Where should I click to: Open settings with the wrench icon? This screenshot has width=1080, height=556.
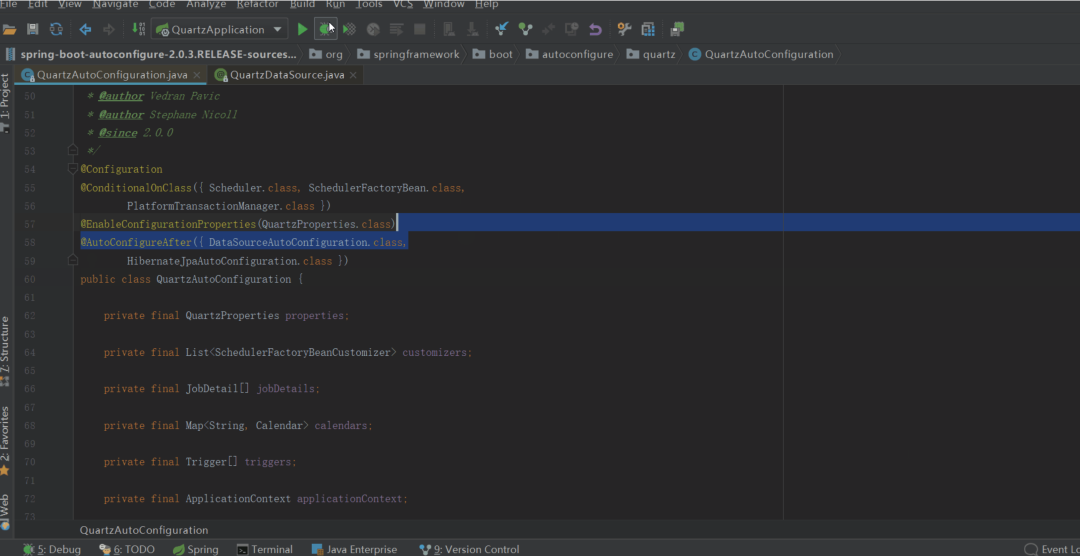coord(624,29)
